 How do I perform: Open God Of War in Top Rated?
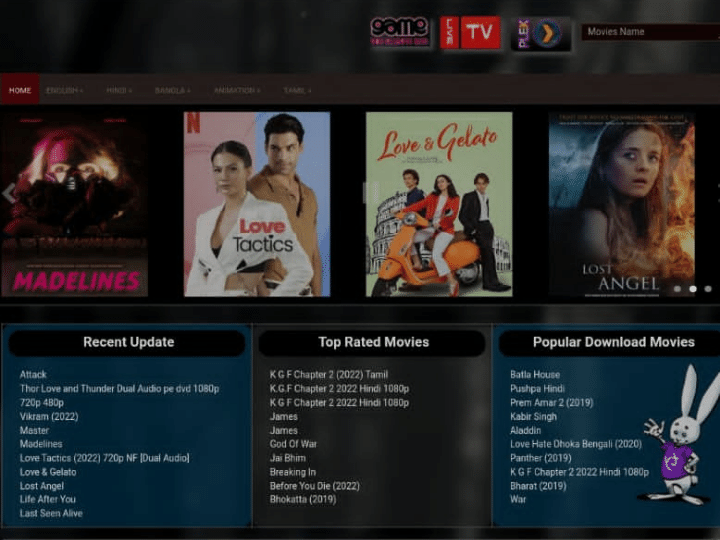pos(293,444)
